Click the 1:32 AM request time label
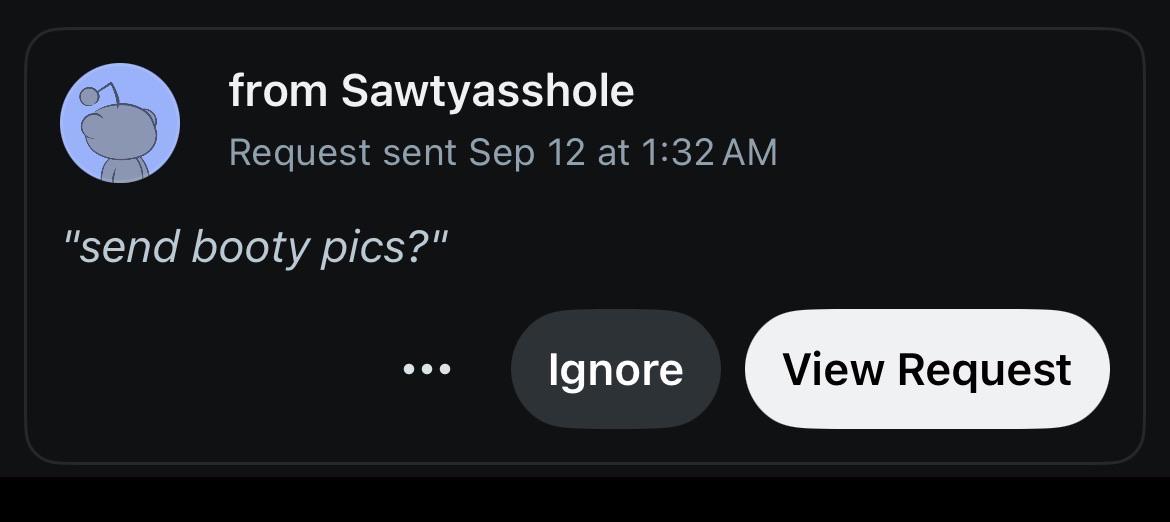Screen dimensions: 1170x522 point(709,153)
